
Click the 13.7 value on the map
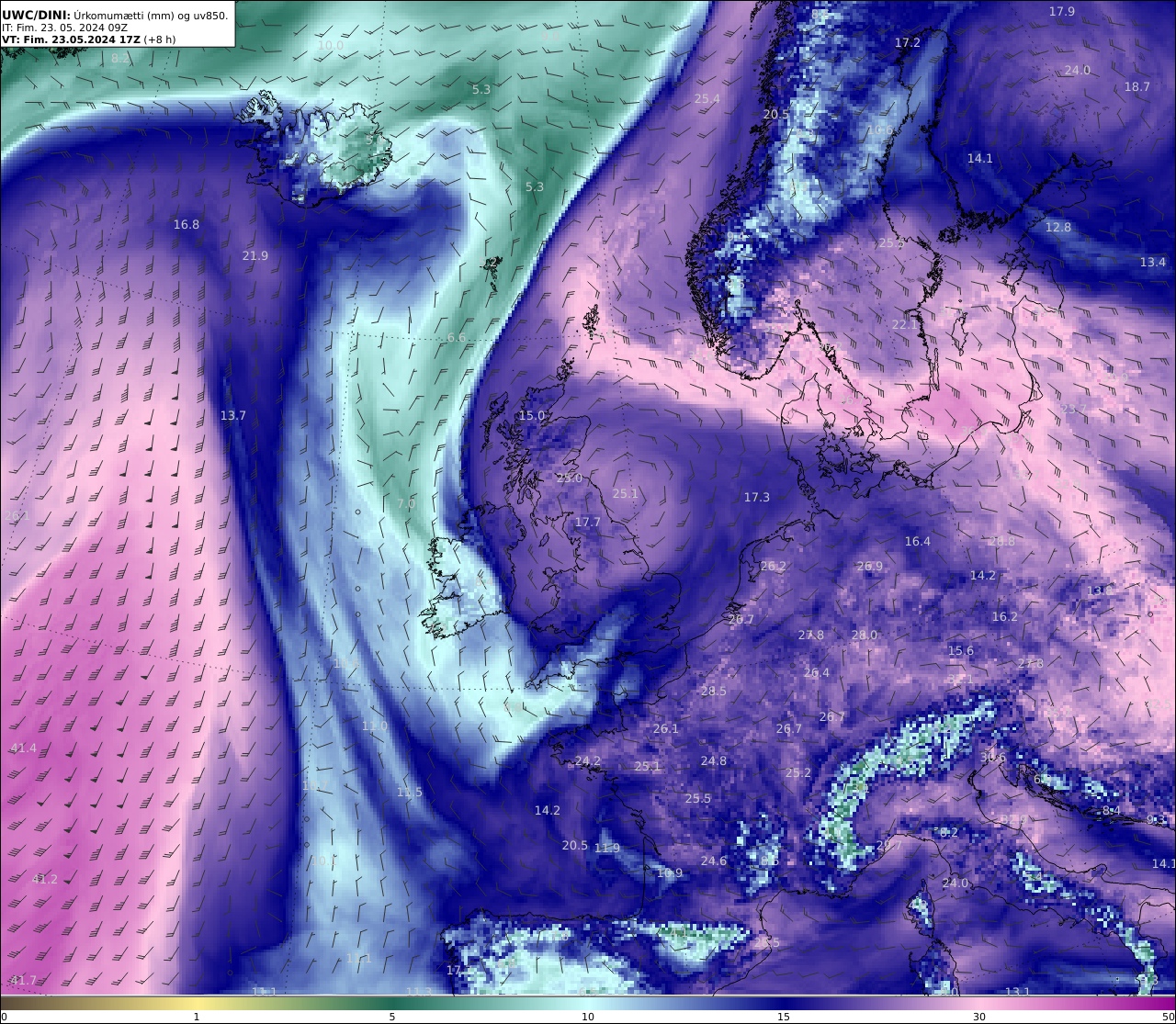click(x=233, y=415)
